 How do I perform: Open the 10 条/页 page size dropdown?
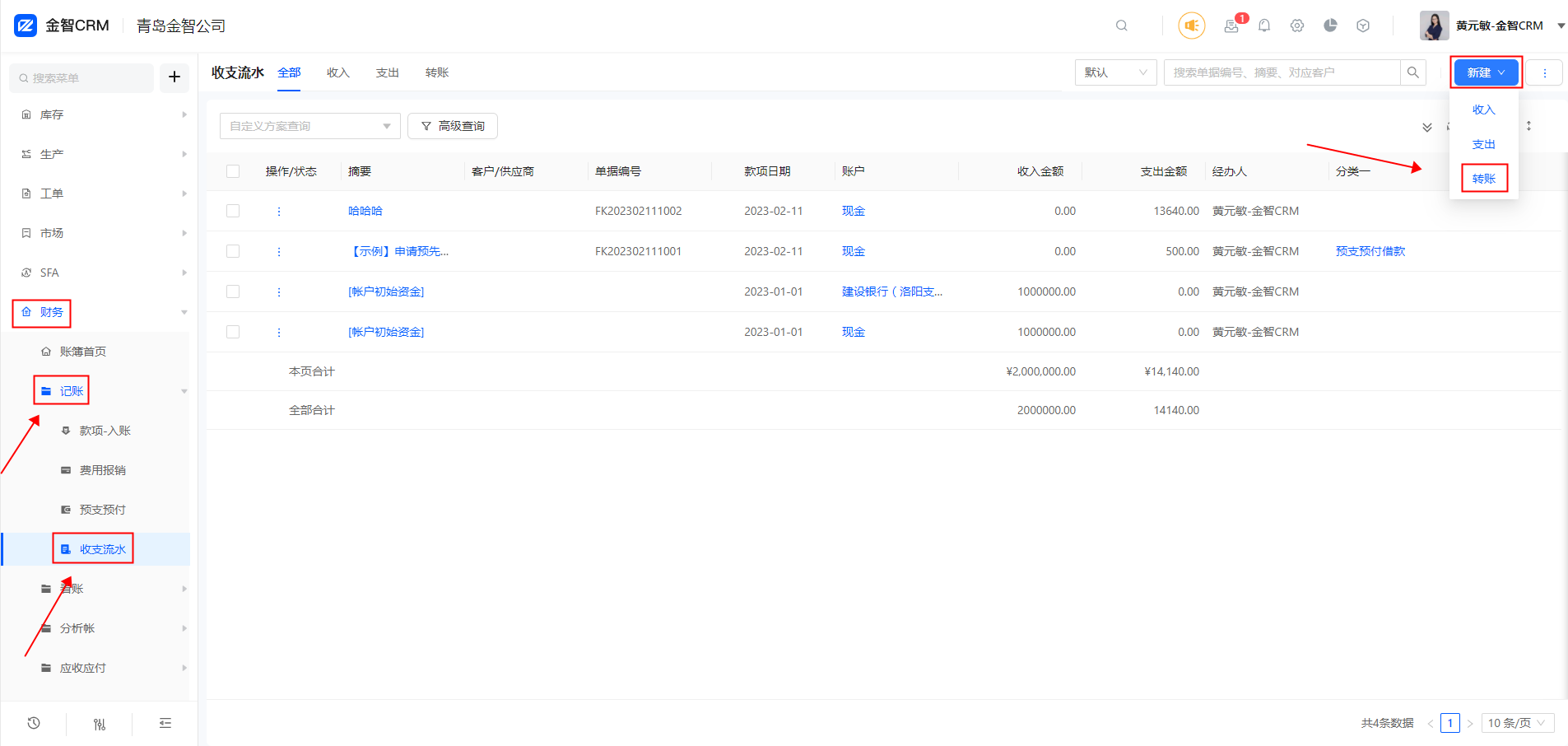pos(1518,723)
